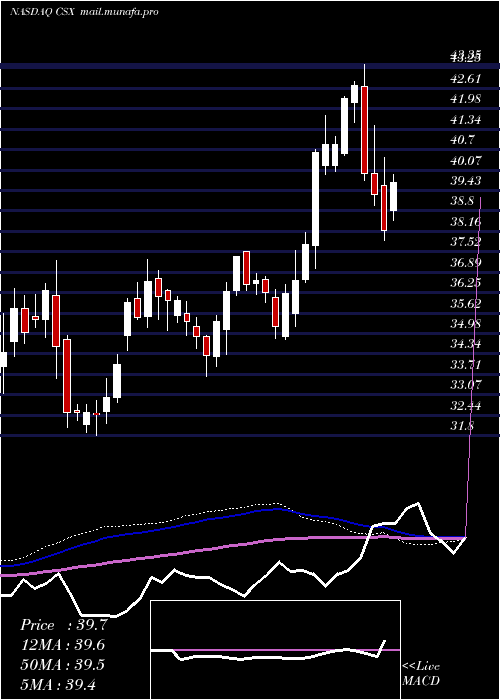Click the 41.34 price level label
The image size is (500, 700).
(x=466, y=119)
